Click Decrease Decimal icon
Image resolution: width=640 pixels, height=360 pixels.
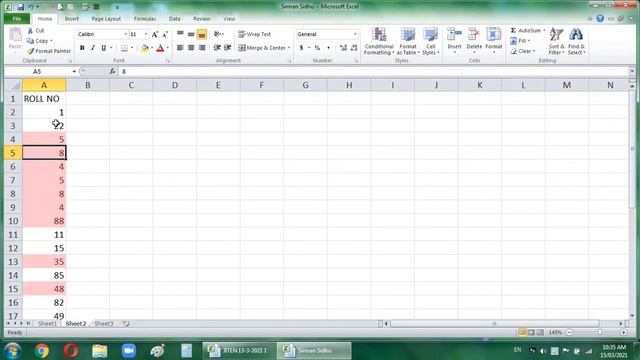pos(354,48)
